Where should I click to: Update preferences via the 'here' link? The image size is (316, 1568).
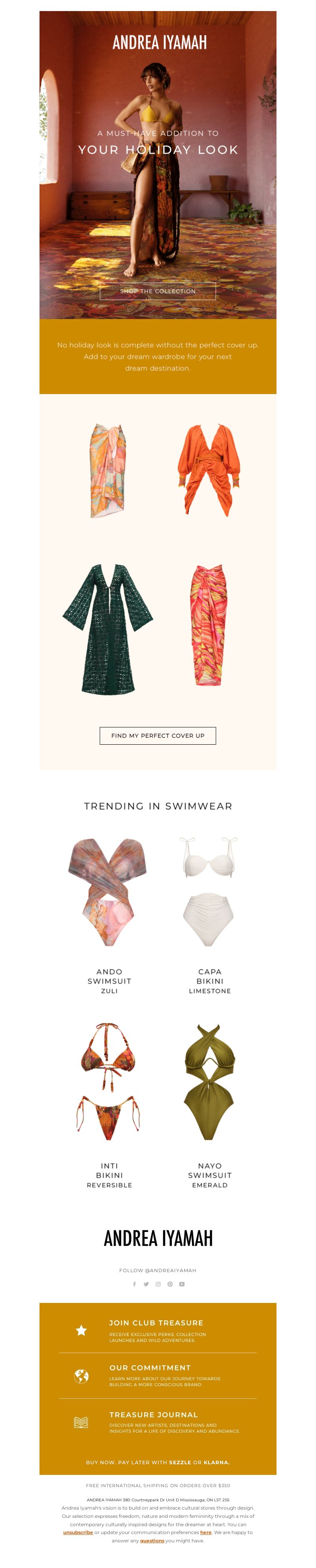point(205,1532)
